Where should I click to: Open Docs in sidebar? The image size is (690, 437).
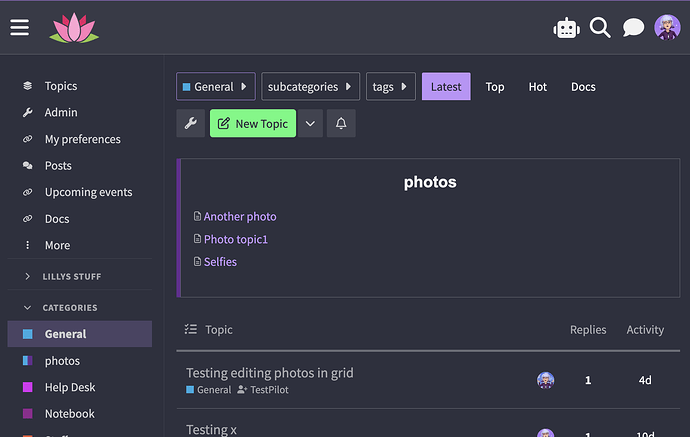click(57, 219)
